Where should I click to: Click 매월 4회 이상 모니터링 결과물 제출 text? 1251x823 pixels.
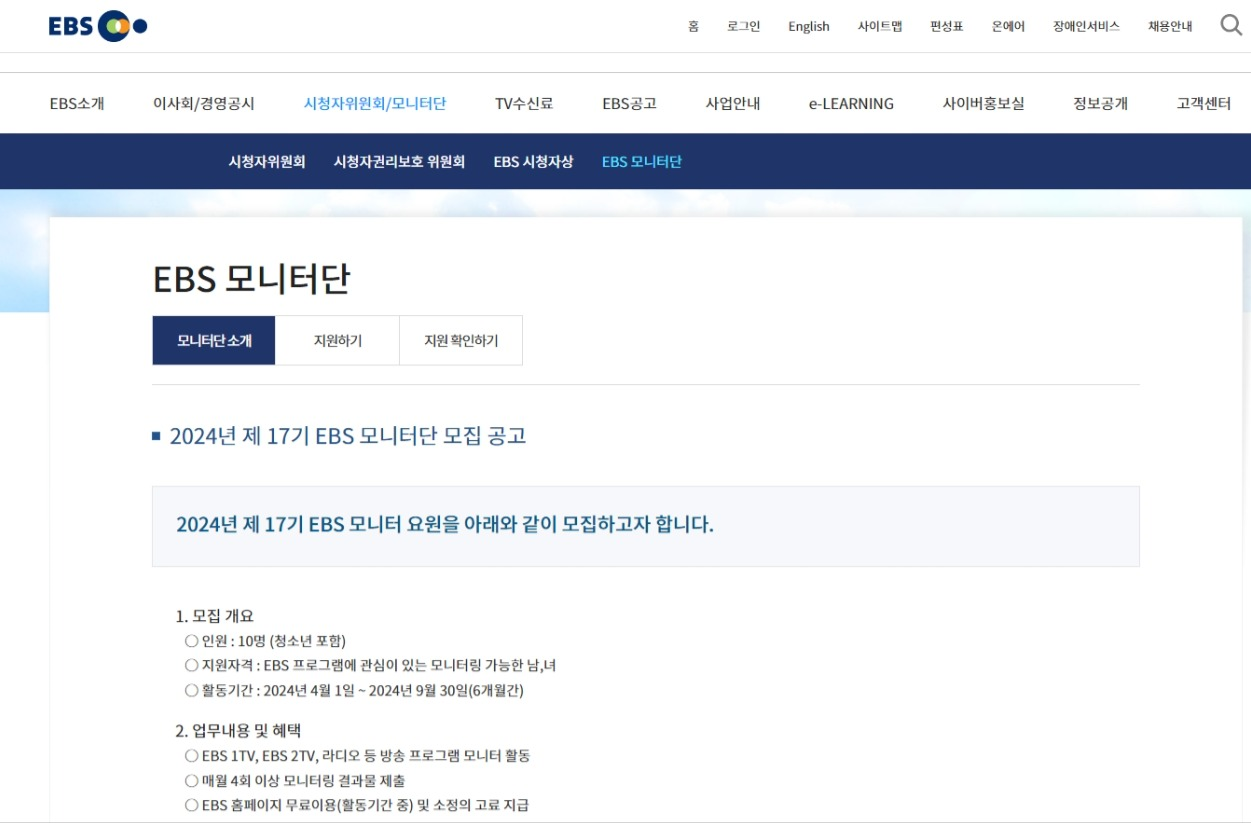coord(303,780)
